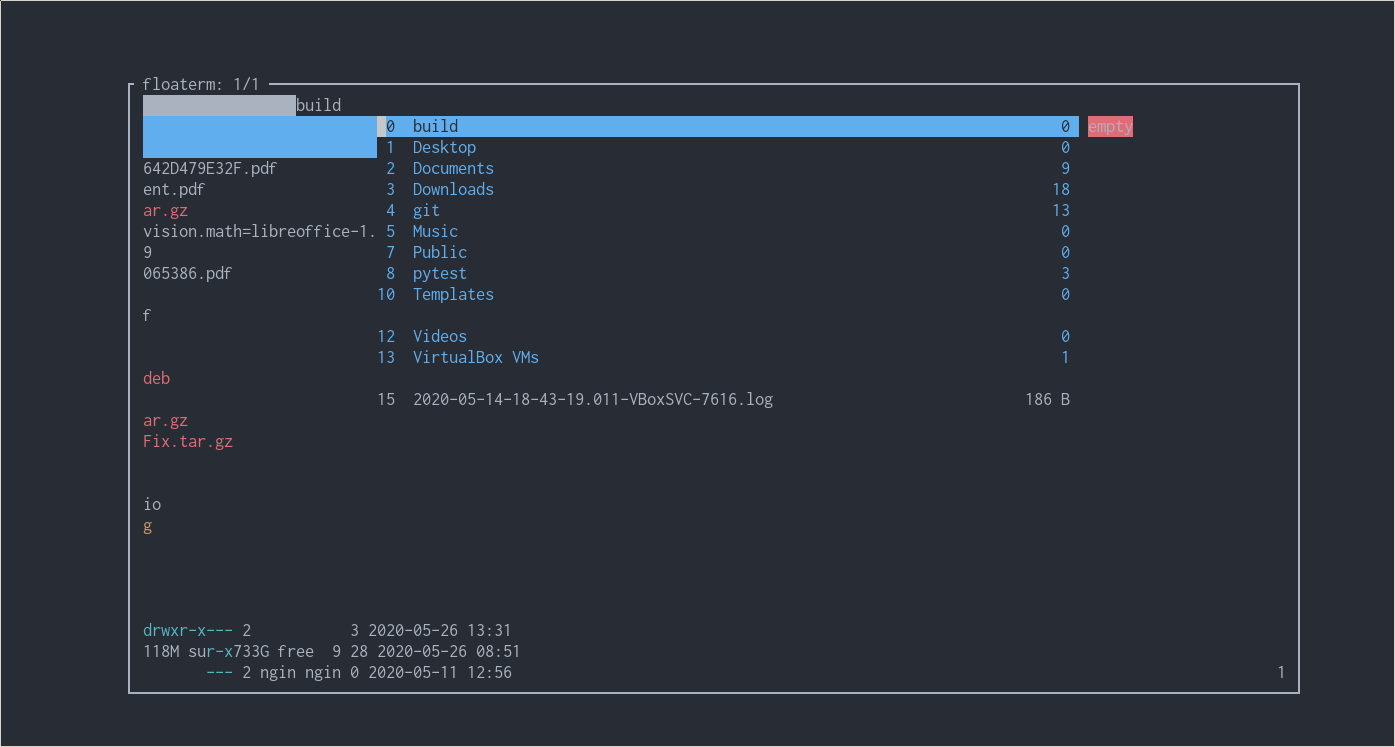Open the Templates folder
The image size is (1395, 747).
[x=452, y=294]
